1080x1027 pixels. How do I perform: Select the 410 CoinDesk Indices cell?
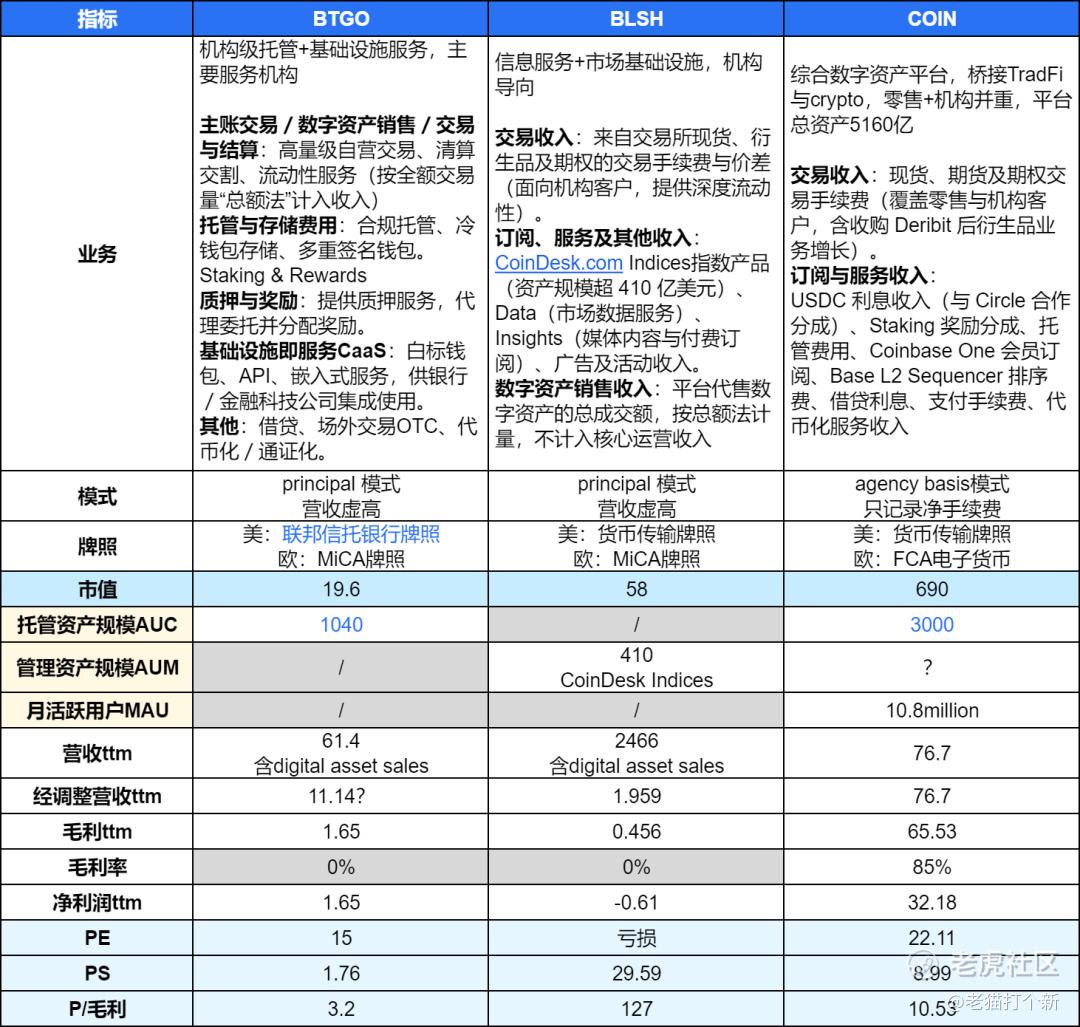(636, 667)
